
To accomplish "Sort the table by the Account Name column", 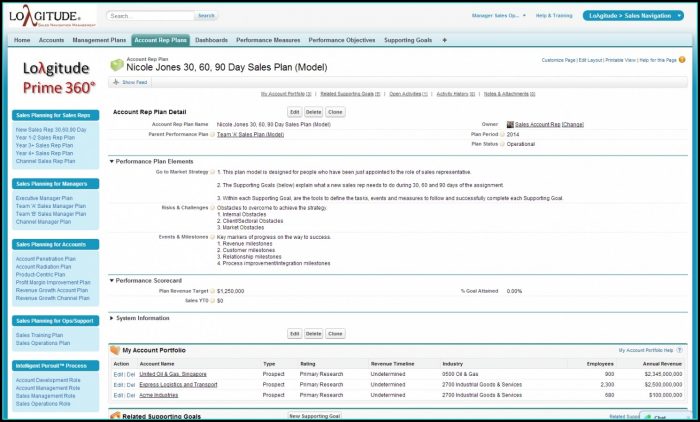I will [x=157, y=364].
